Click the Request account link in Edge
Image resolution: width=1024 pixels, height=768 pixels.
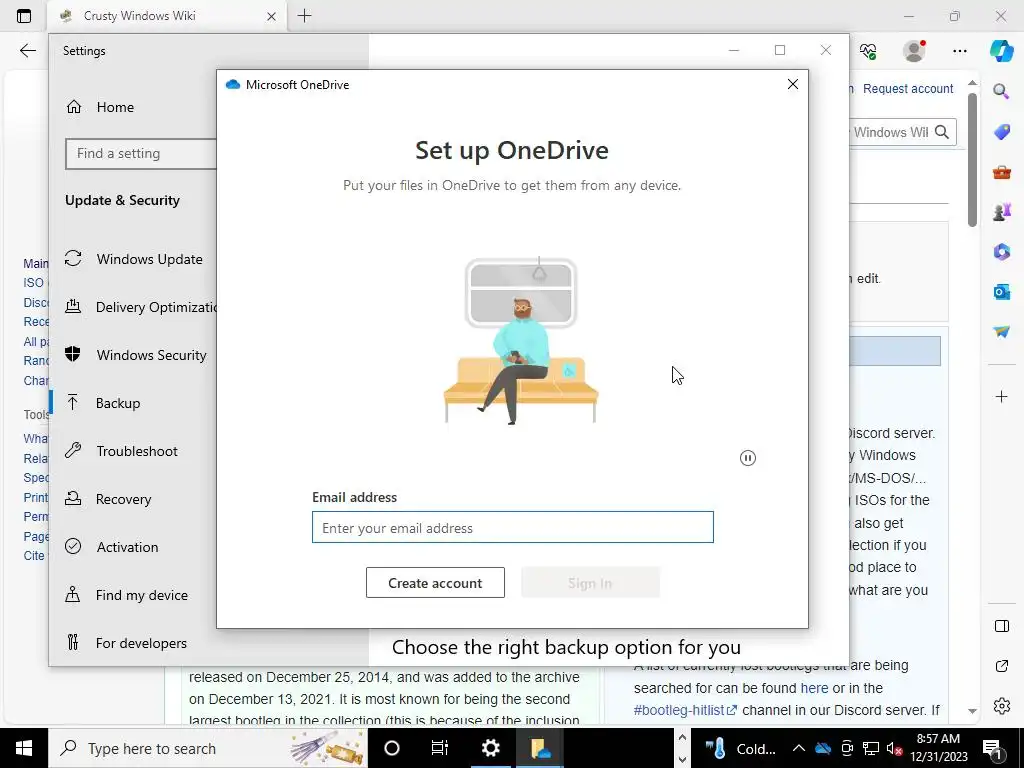point(908,89)
